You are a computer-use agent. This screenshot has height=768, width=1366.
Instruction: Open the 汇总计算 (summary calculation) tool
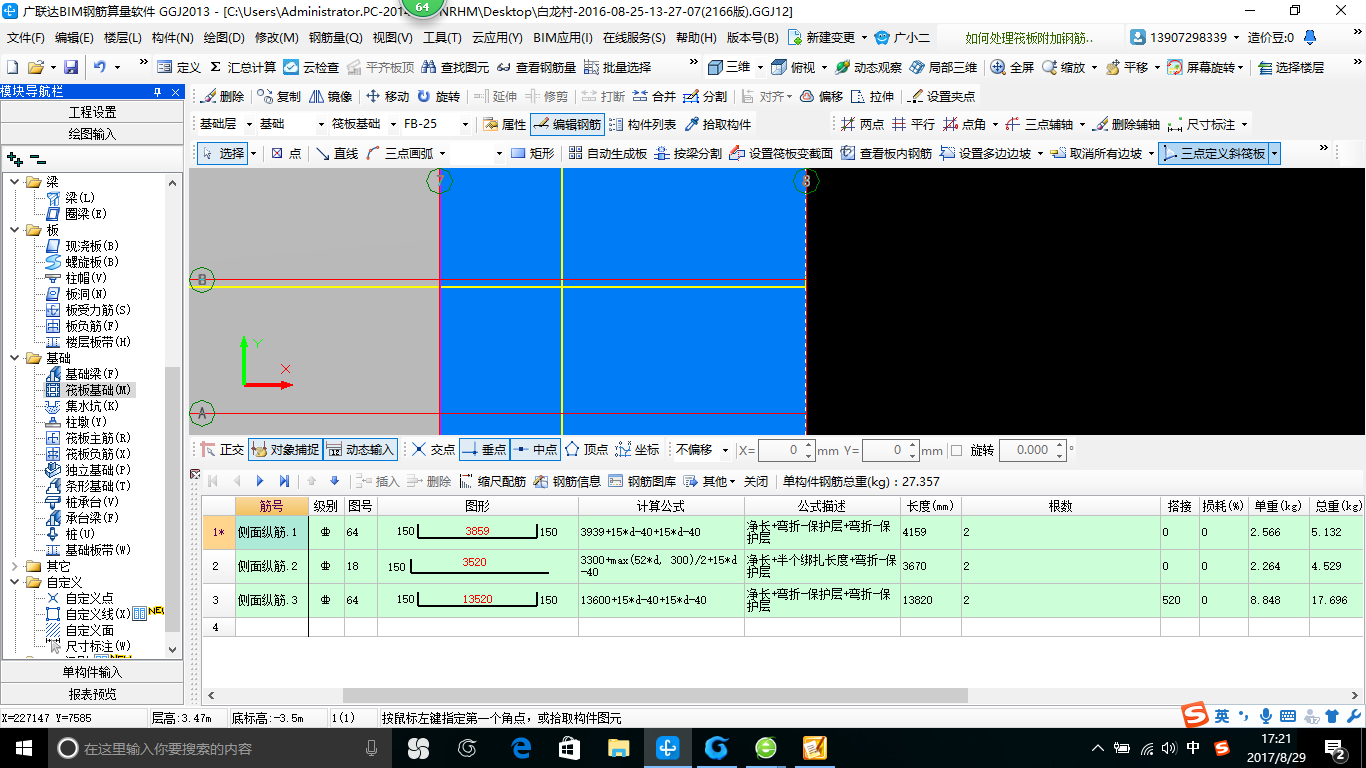(243, 67)
